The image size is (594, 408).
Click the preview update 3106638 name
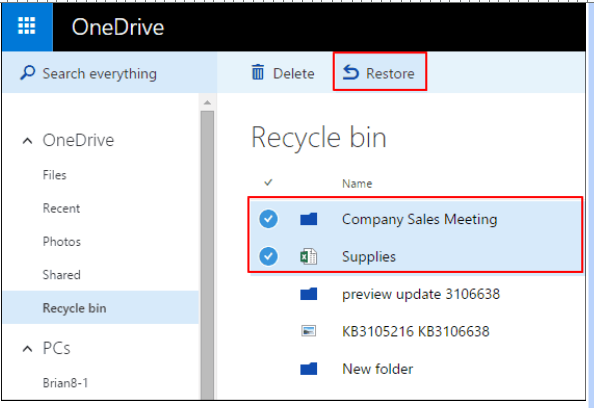click(x=421, y=294)
